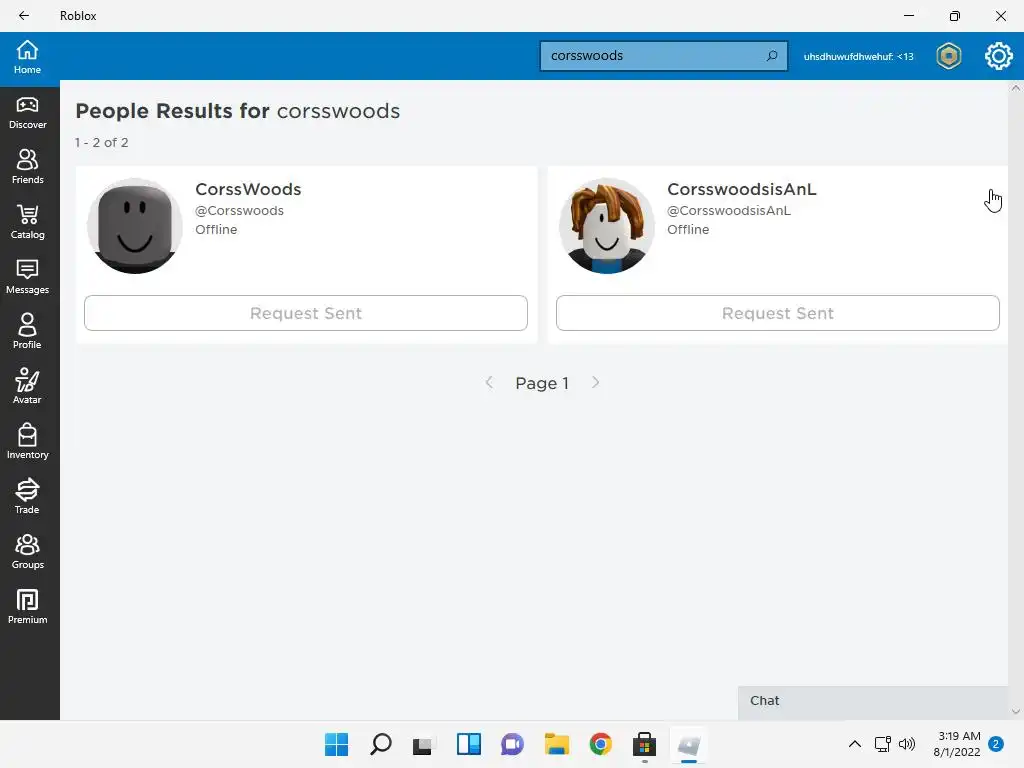Open Microsoft Store from taskbar

[645, 744]
